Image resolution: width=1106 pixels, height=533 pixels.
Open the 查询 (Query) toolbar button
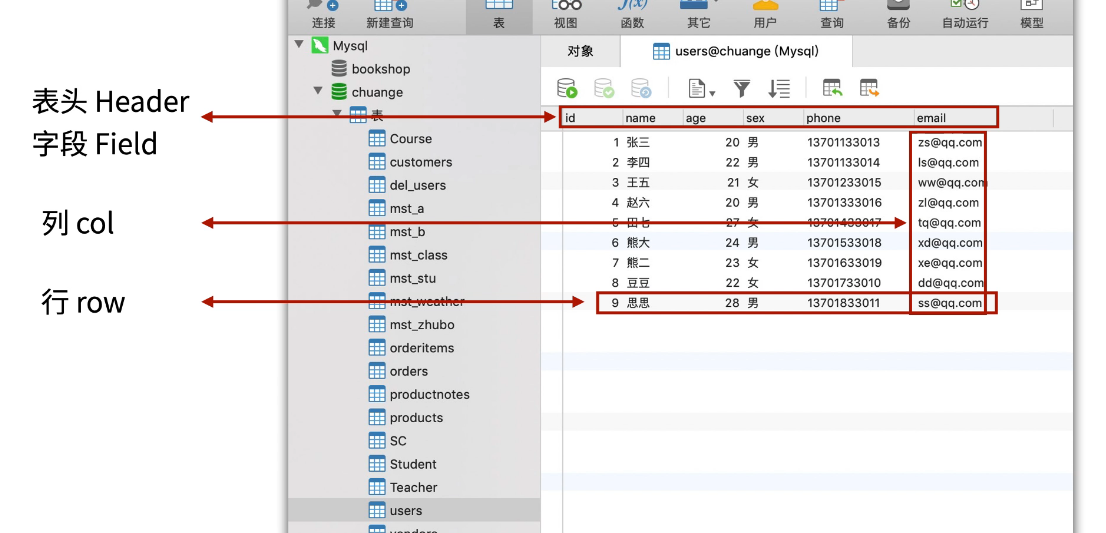pyautogui.click(x=832, y=16)
